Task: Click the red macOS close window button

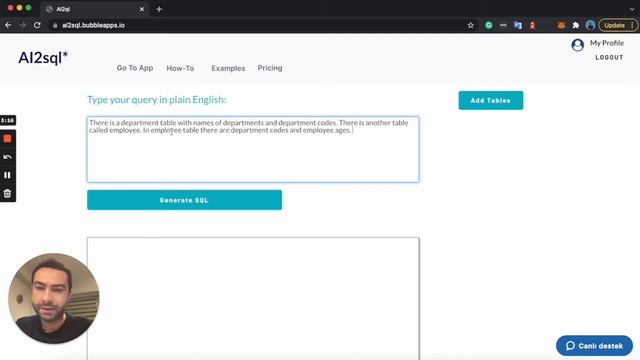Action: pos(10,8)
